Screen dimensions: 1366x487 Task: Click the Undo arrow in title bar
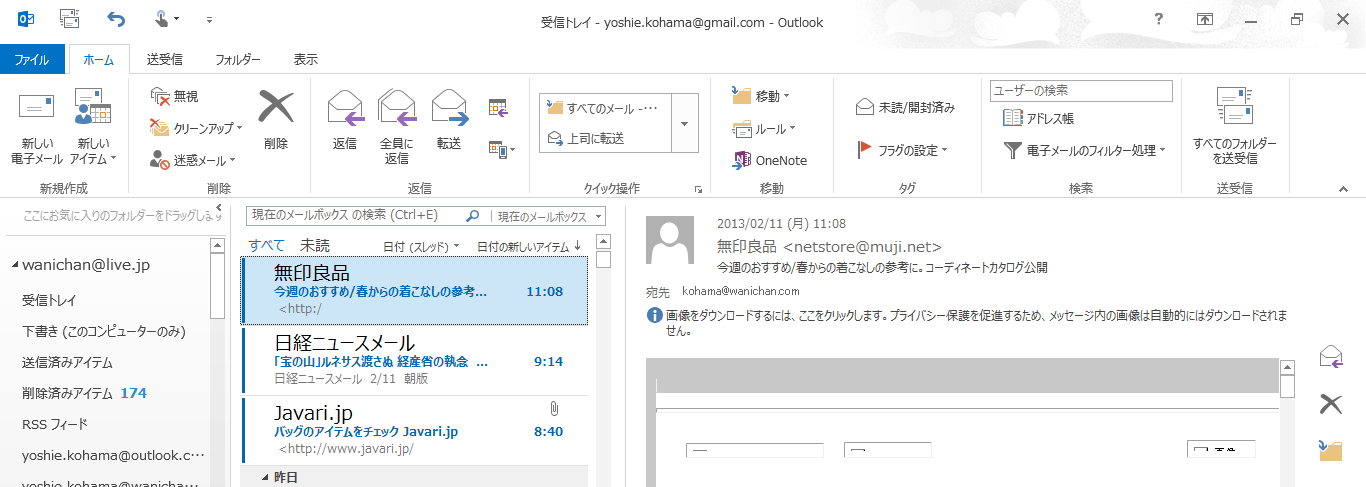click(117, 19)
